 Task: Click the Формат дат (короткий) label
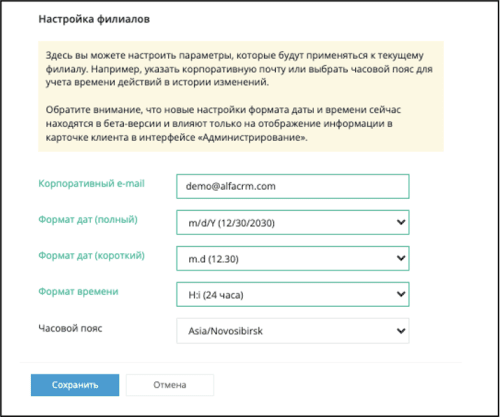click(x=92, y=256)
